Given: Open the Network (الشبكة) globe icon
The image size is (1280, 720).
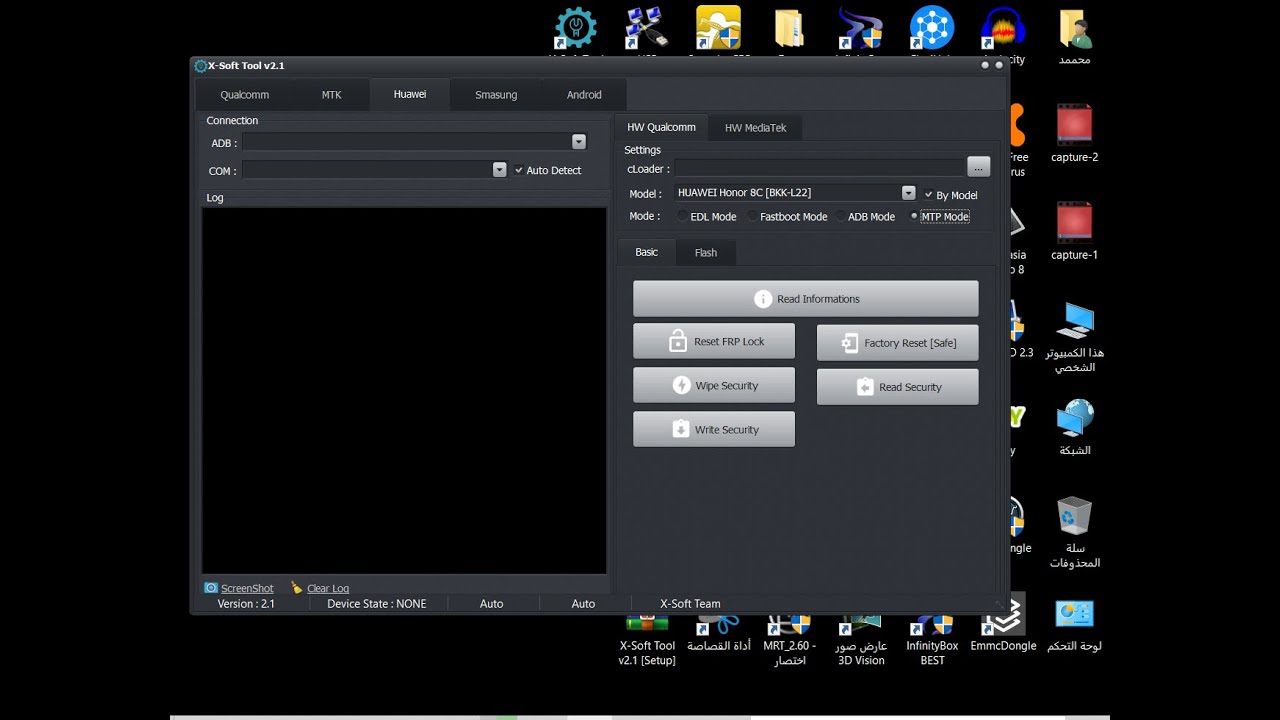Looking at the screenshot, I should pyautogui.click(x=1075, y=419).
